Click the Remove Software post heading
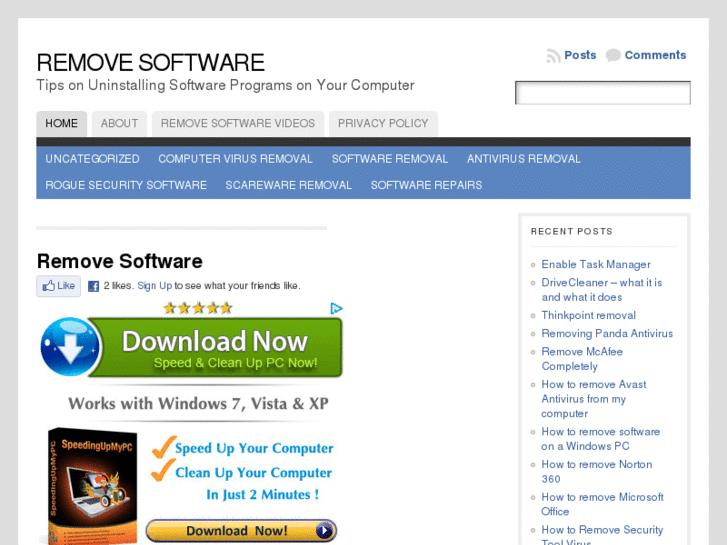The height and width of the screenshot is (545, 727). pos(120,261)
